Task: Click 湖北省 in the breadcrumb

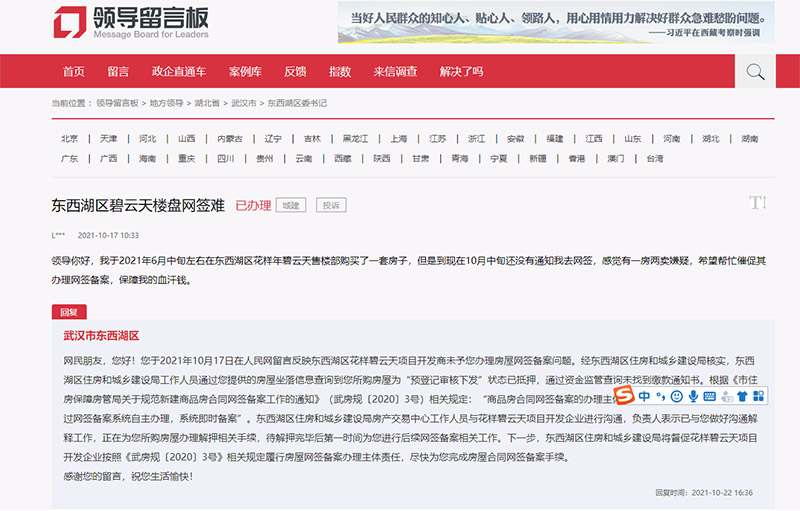Action: pyautogui.click(x=207, y=103)
